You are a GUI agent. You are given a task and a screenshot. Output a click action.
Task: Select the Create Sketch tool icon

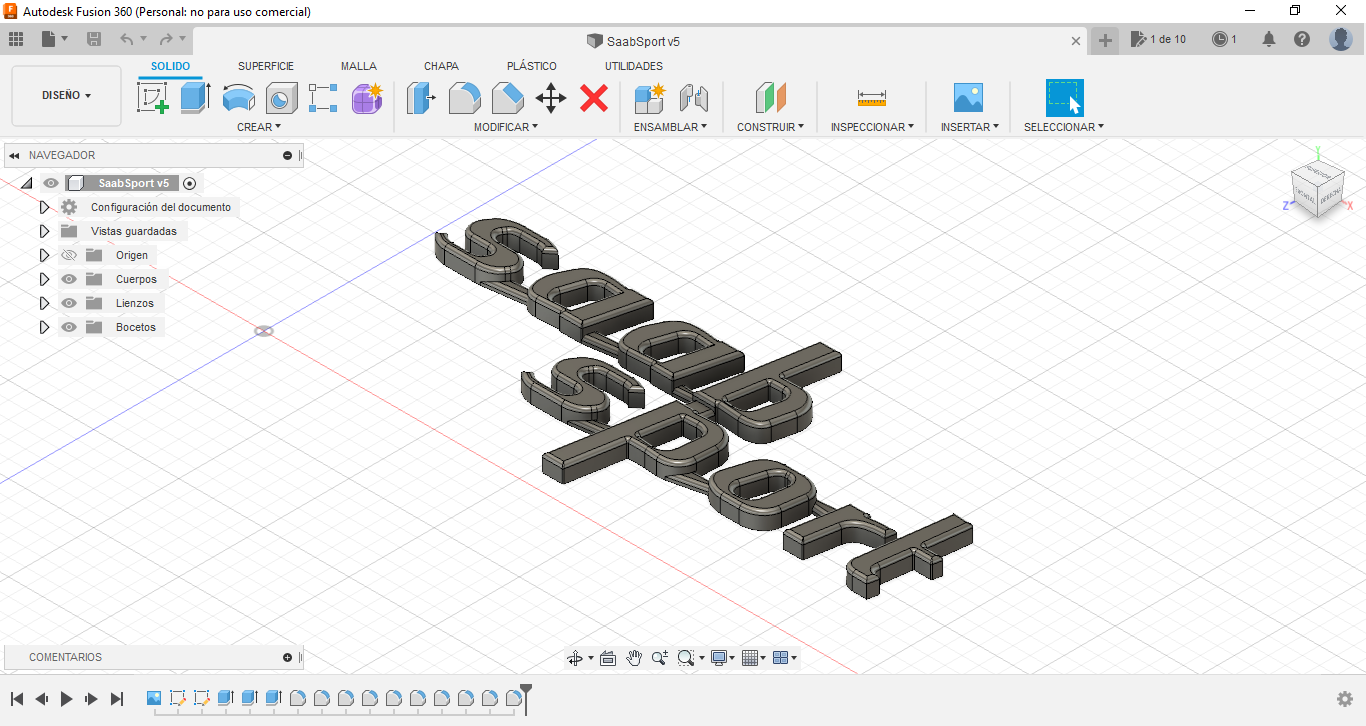(x=152, y=98)
